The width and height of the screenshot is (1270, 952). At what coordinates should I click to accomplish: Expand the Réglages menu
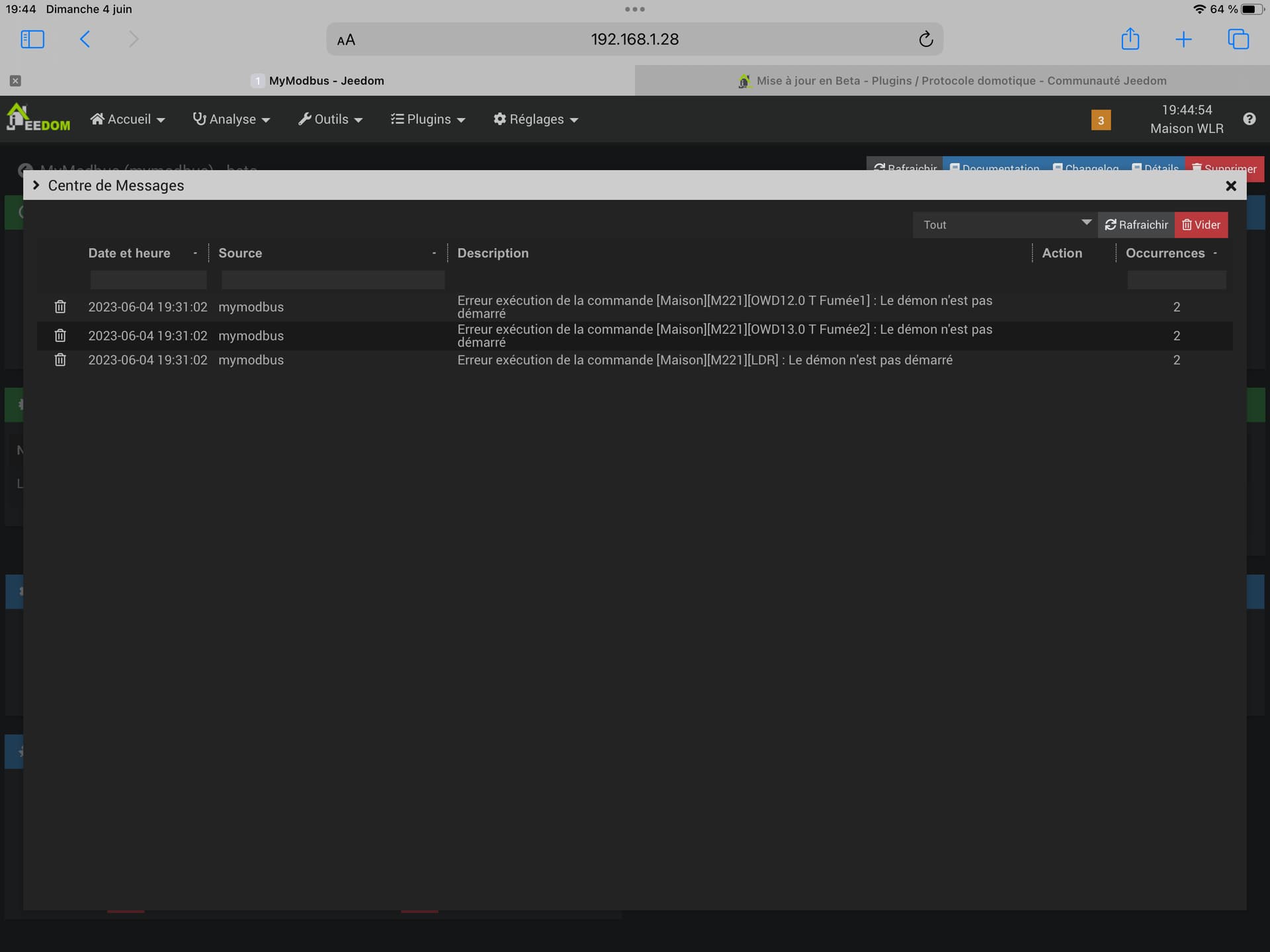(536, 119)
